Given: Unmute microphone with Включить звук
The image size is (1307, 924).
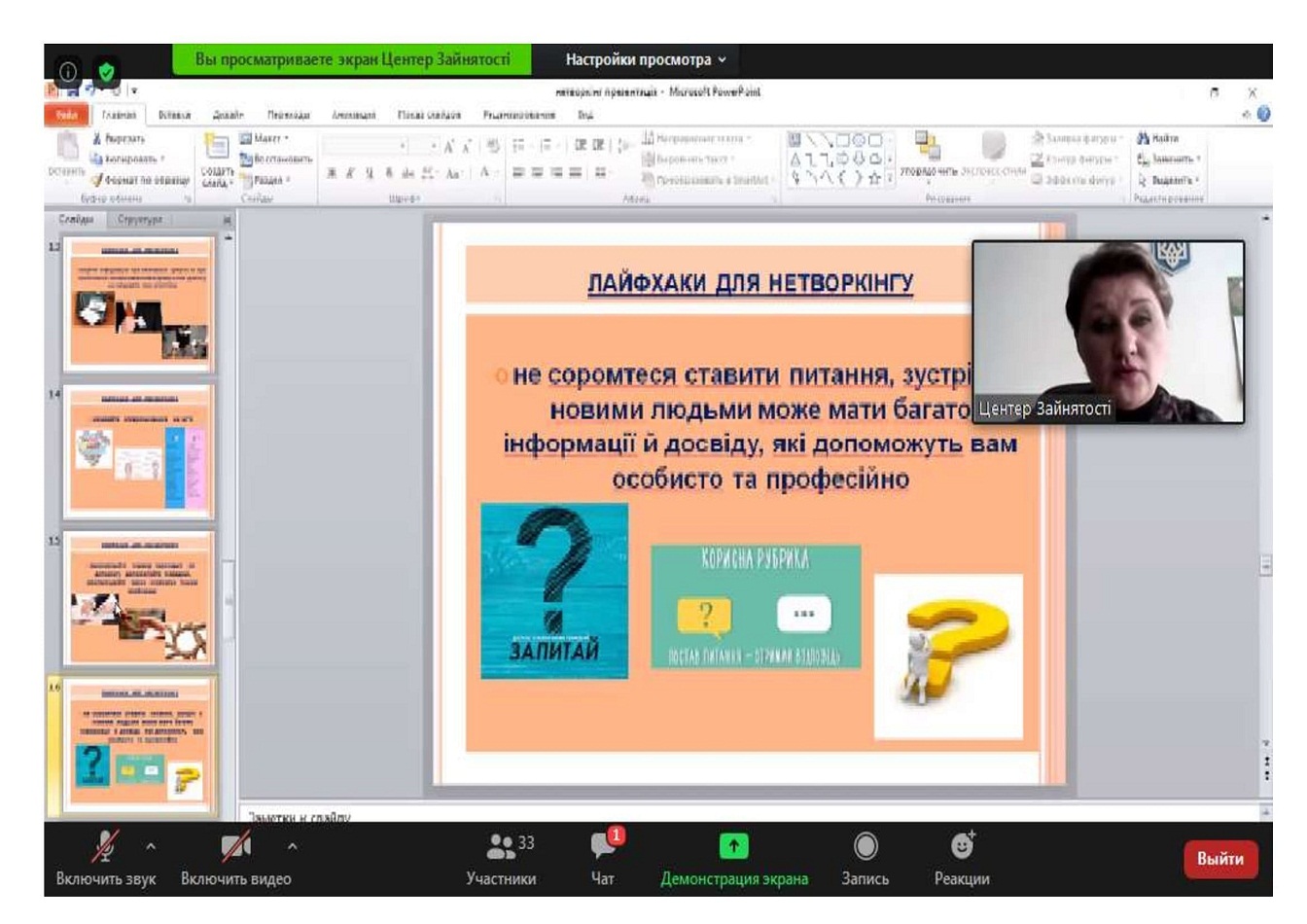Looking at the screenshot, I should pyautogui.click(x=105, y=858).
